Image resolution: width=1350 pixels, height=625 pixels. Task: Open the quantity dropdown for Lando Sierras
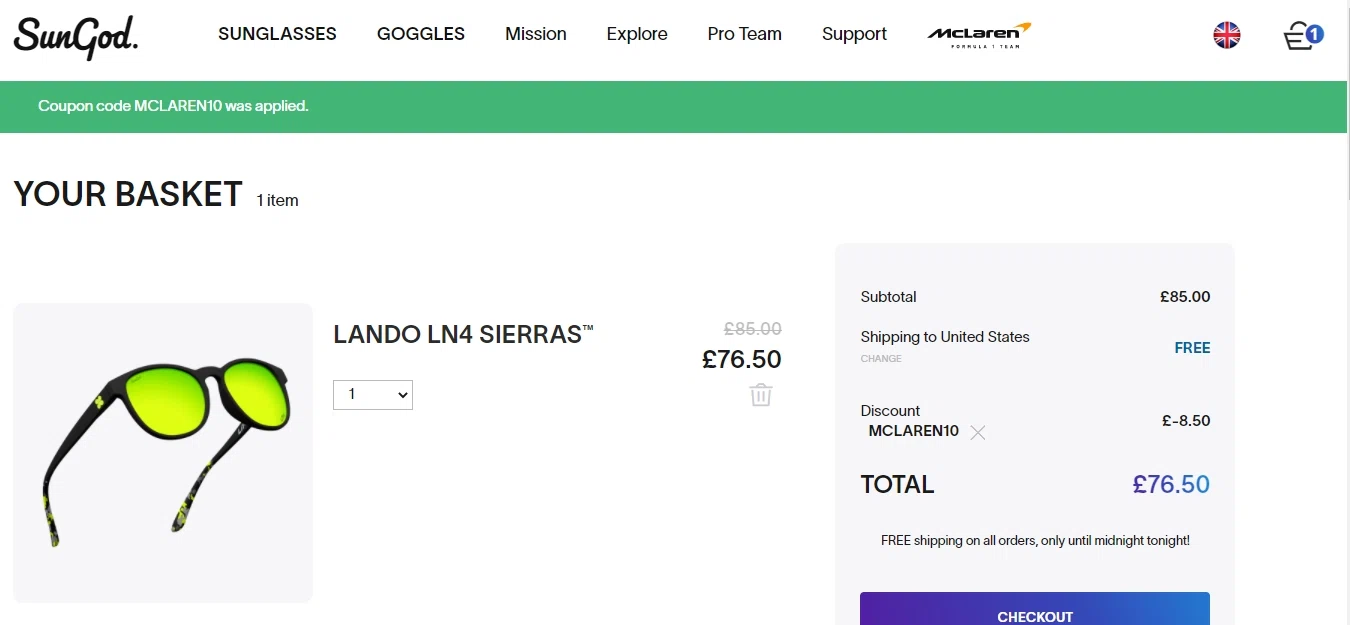[373, 395]
